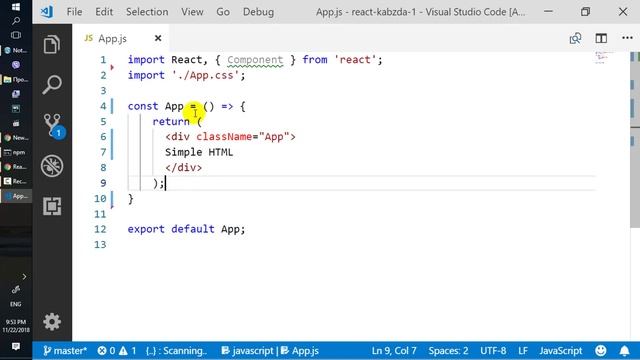The image size is (640, 360).
Task: Split the editor with split icon
Action: tap(601, 38)
